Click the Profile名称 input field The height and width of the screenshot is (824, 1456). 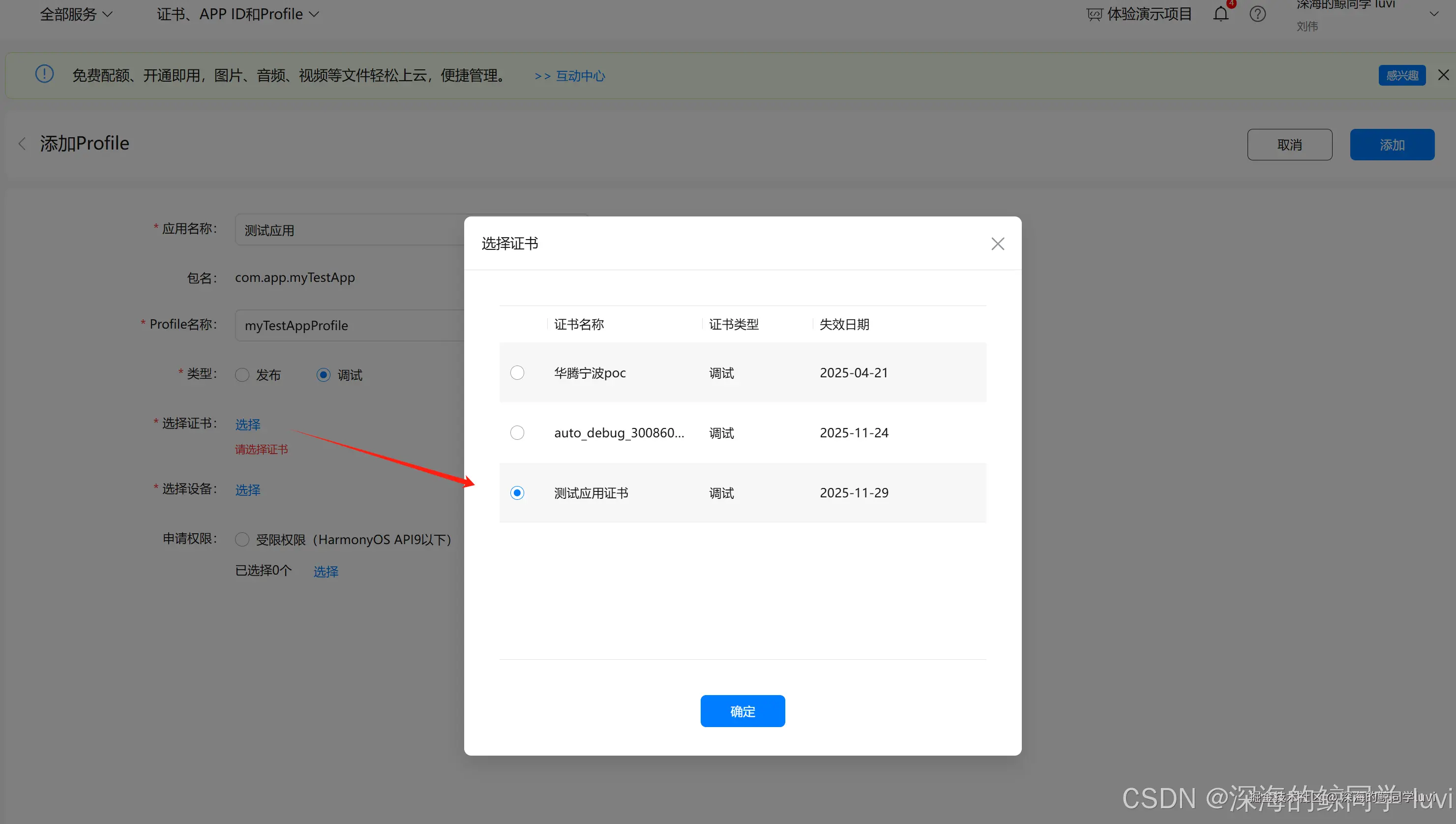pyautogui.click(x=351, y=325)
